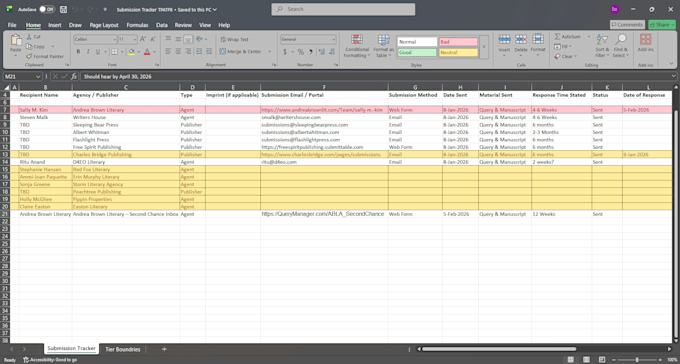Click the horizontal scrollbar thumb

coord(499,349)
